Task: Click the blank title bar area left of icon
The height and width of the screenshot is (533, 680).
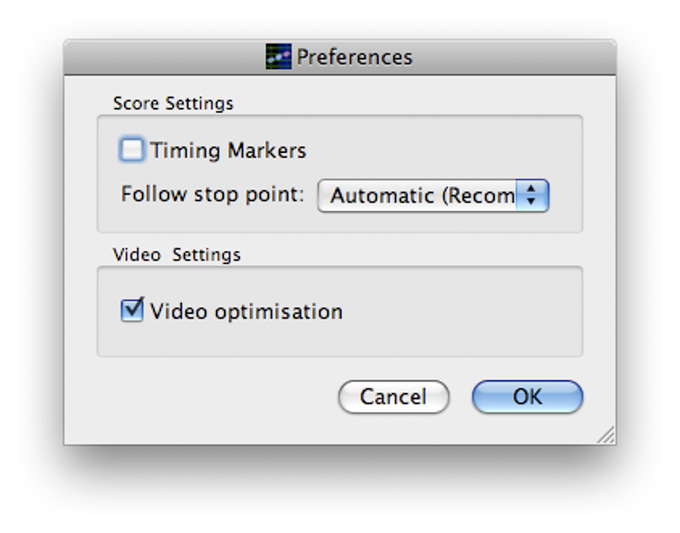Action: tap(165, 57)
